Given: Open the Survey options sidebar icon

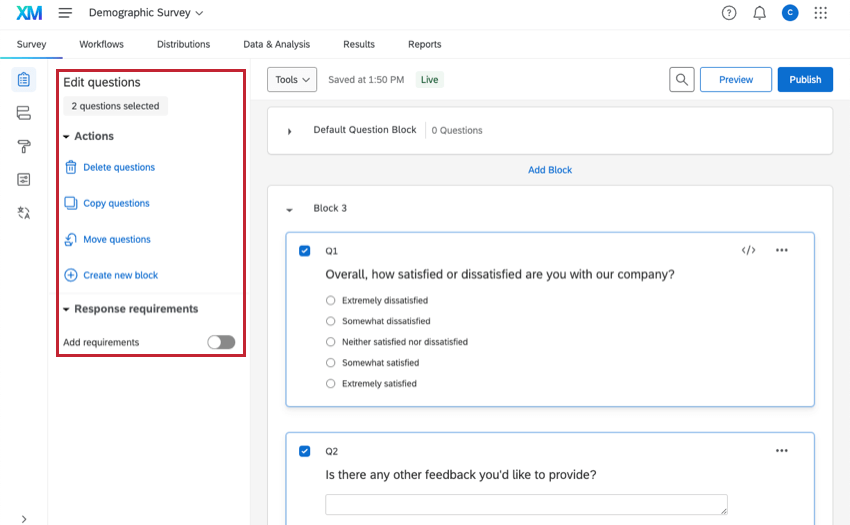Looking at the screenshot, I should coord(24,180).
